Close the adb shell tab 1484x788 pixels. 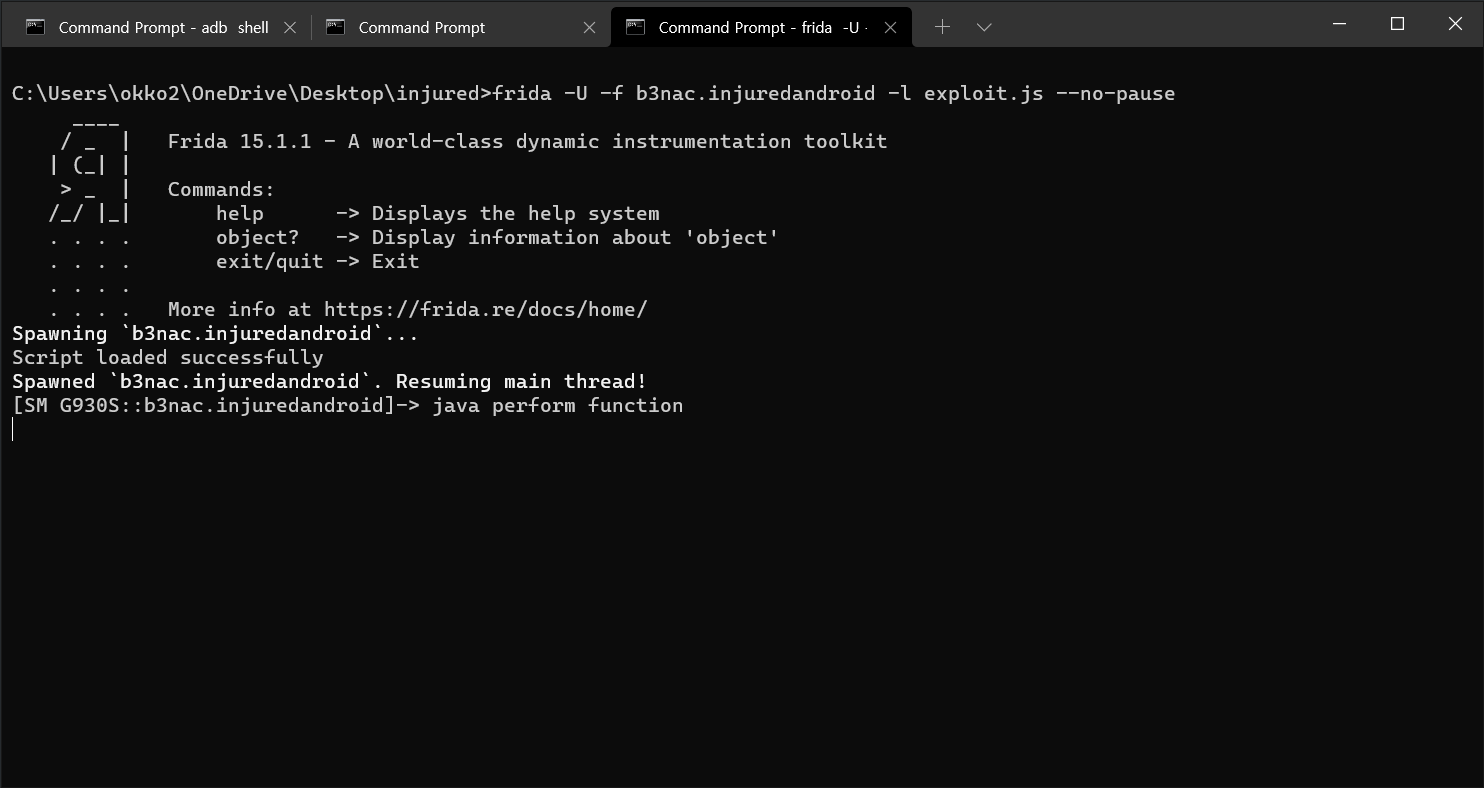[x=290, y=28]
